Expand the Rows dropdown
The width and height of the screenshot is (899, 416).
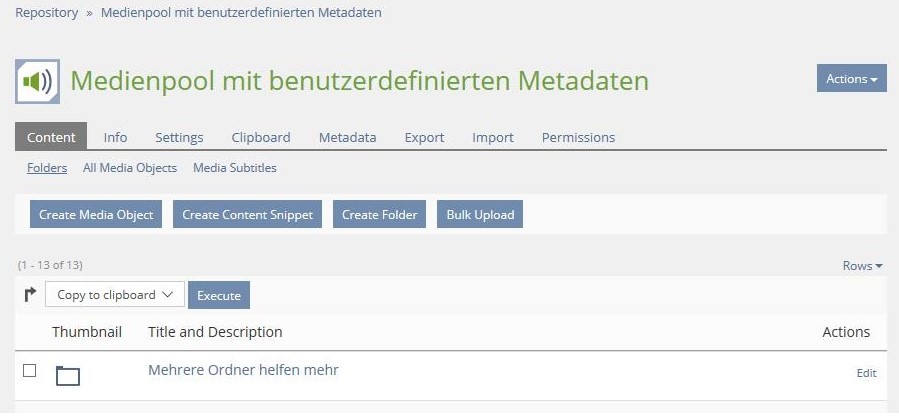(x=862, y=265)
